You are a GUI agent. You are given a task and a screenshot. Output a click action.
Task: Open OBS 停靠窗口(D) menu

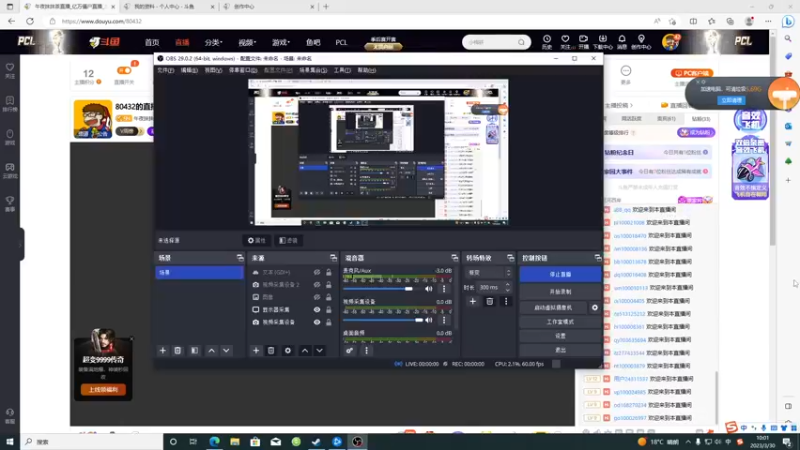tap(243, 70)
